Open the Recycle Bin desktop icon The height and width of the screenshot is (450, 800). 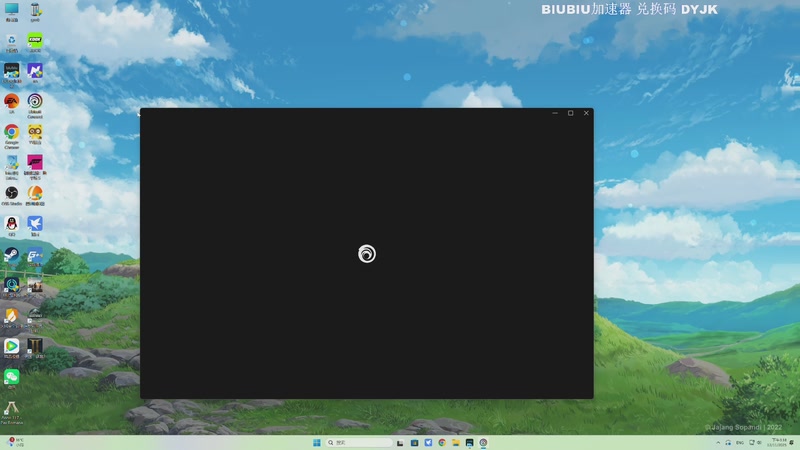(11, 43)
